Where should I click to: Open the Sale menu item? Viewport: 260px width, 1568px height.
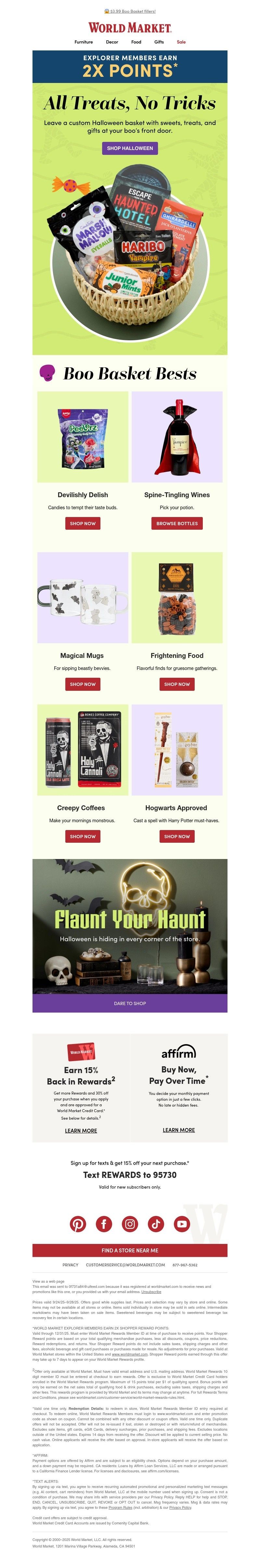click(x=181, y=42)
